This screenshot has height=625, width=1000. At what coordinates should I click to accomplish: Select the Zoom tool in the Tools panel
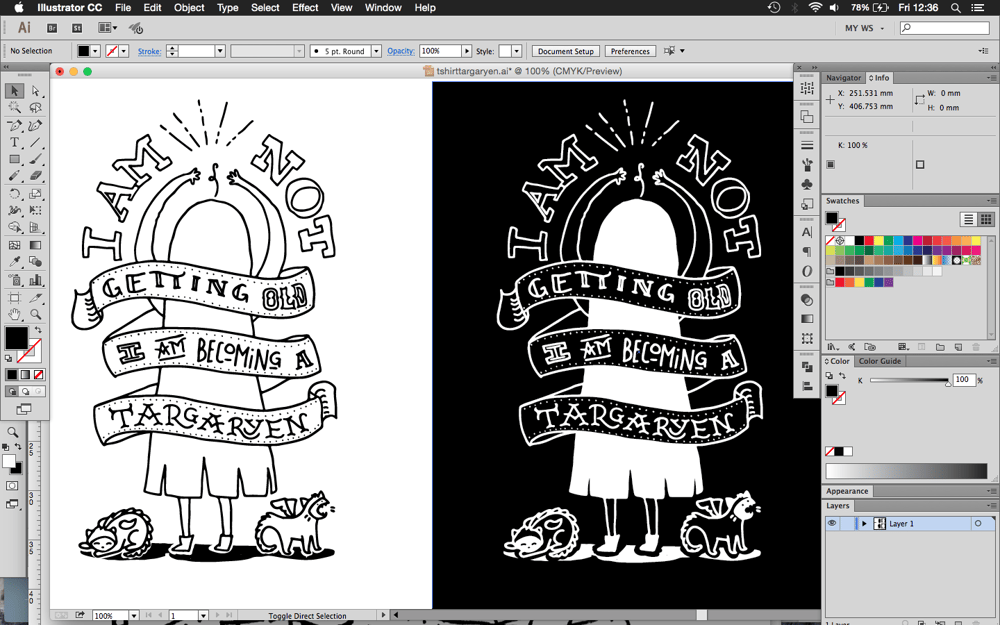[x=35, y=314]
